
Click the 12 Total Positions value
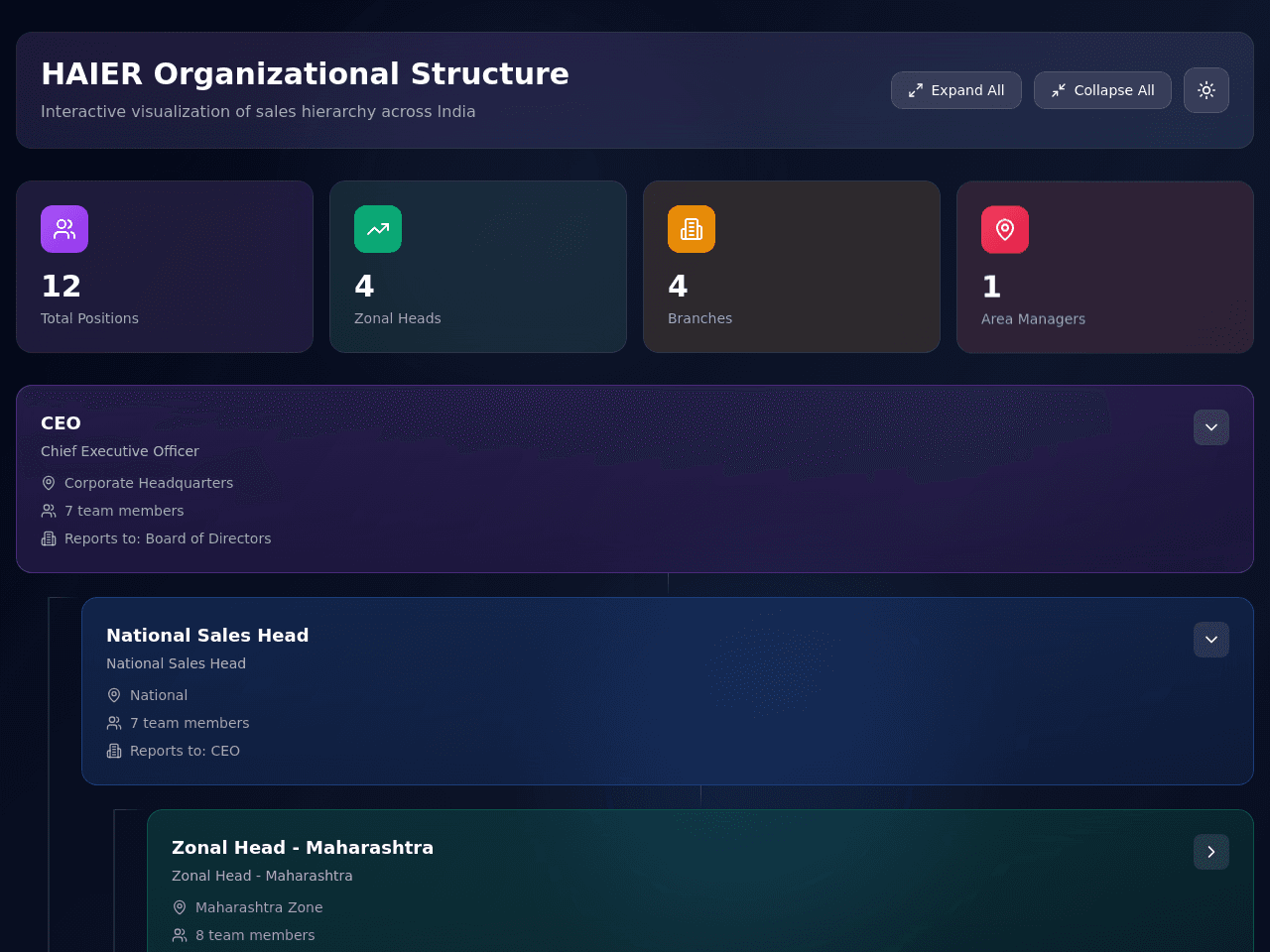click(x=61, y=287)
